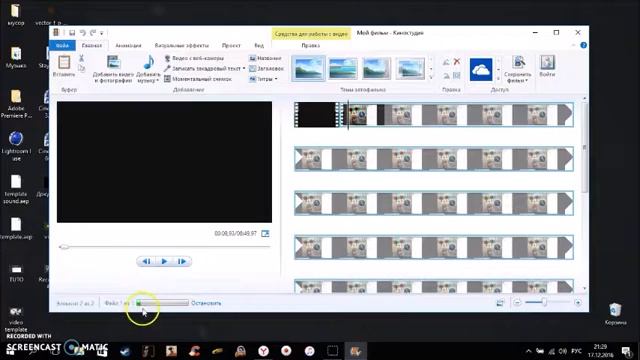Open the Файл (File) menu
Image resolution: width=640 pixels, height=360 pixels.
click(x=62, y=45)
